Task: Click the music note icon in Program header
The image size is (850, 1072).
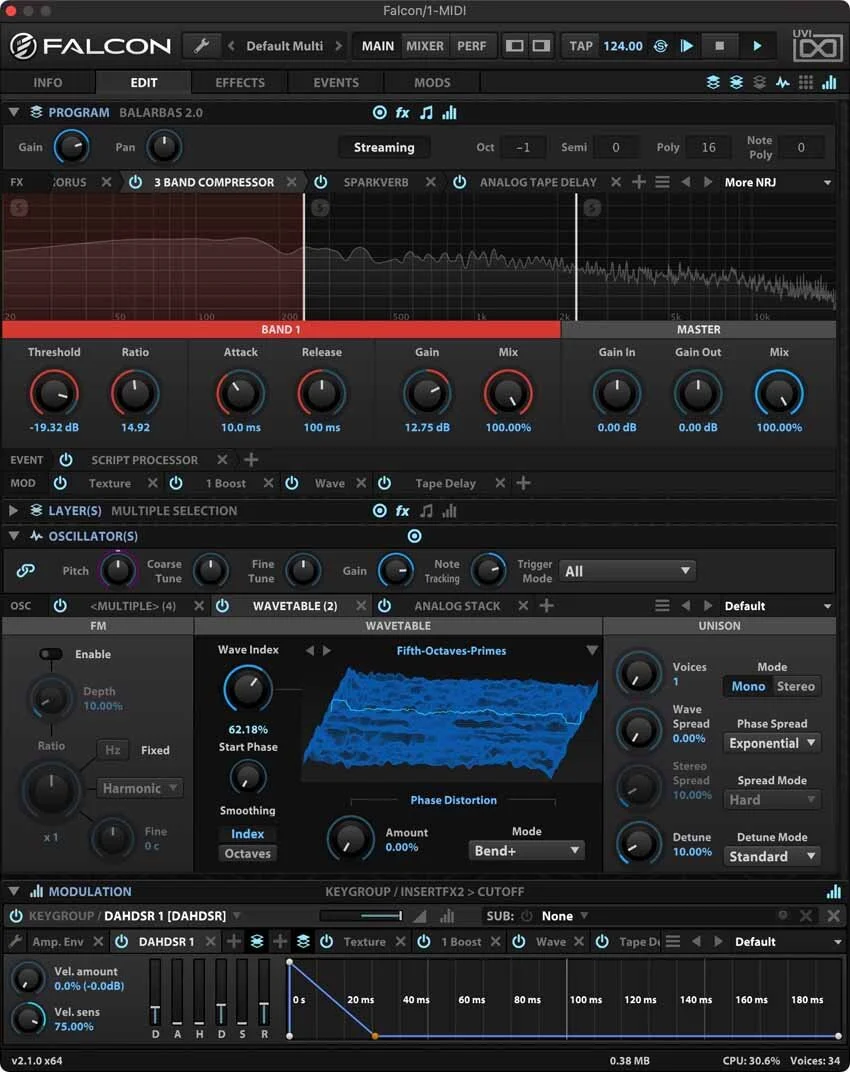Action: [x=426, y=113]
